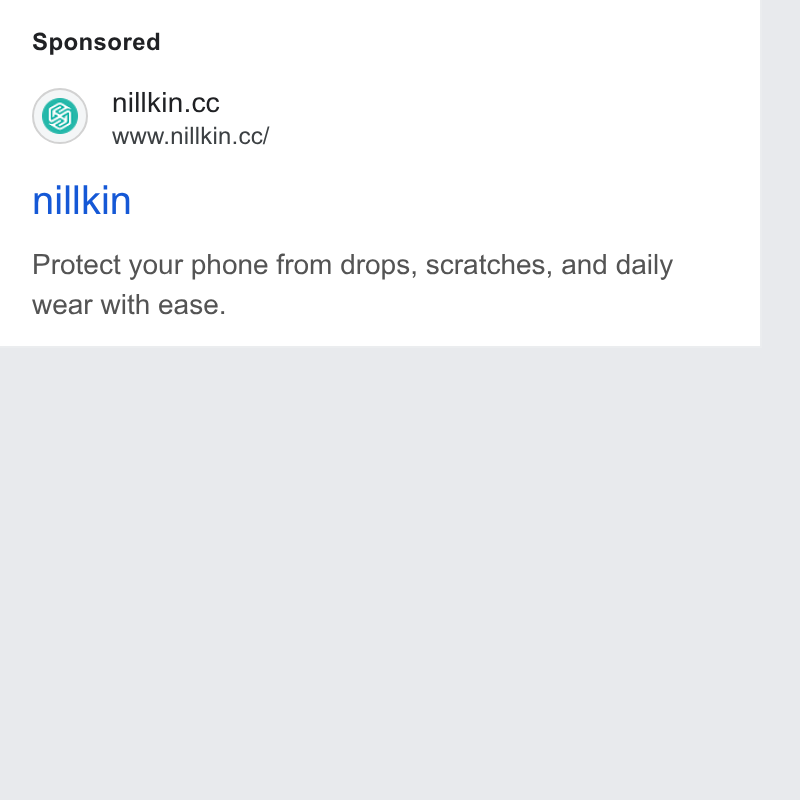The width and height of the screenshot is (800, 800).
Task: Click the teal Nillkin logo icon
Action: pyautogui.click(x=60, y=116)
